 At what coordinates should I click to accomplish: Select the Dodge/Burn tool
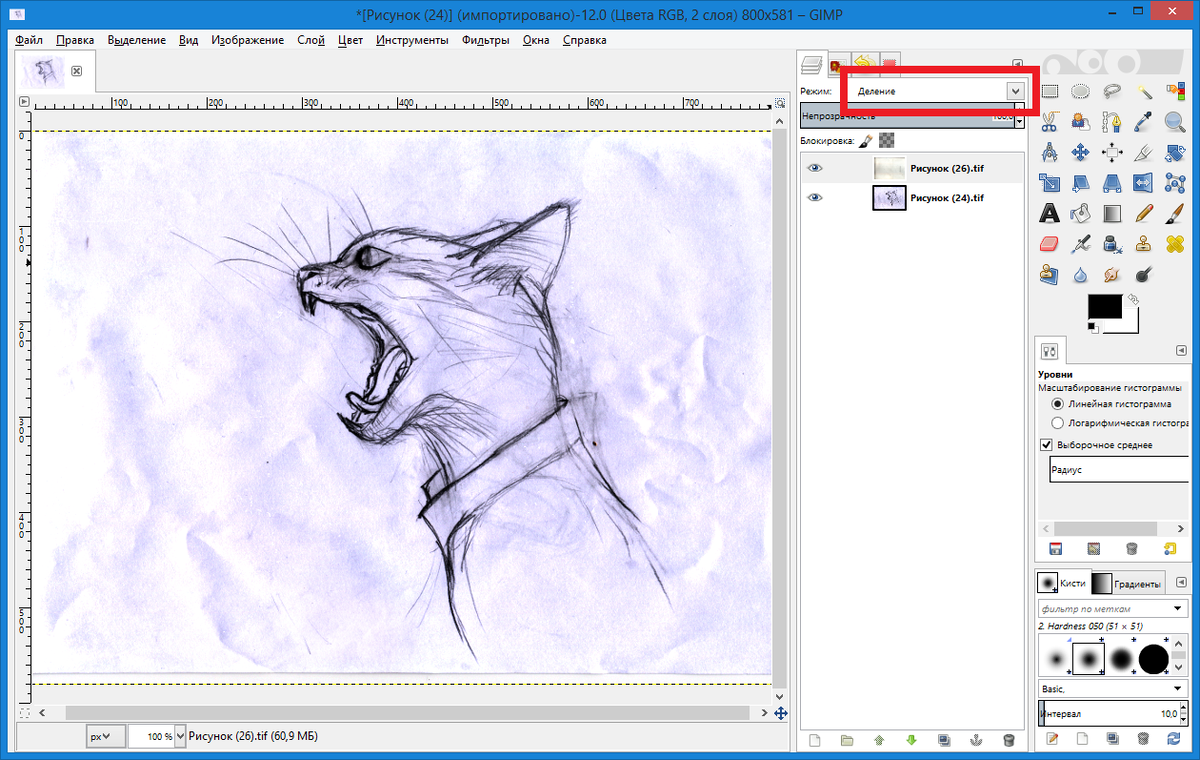pyautogui.click(x=1144, y=274)
